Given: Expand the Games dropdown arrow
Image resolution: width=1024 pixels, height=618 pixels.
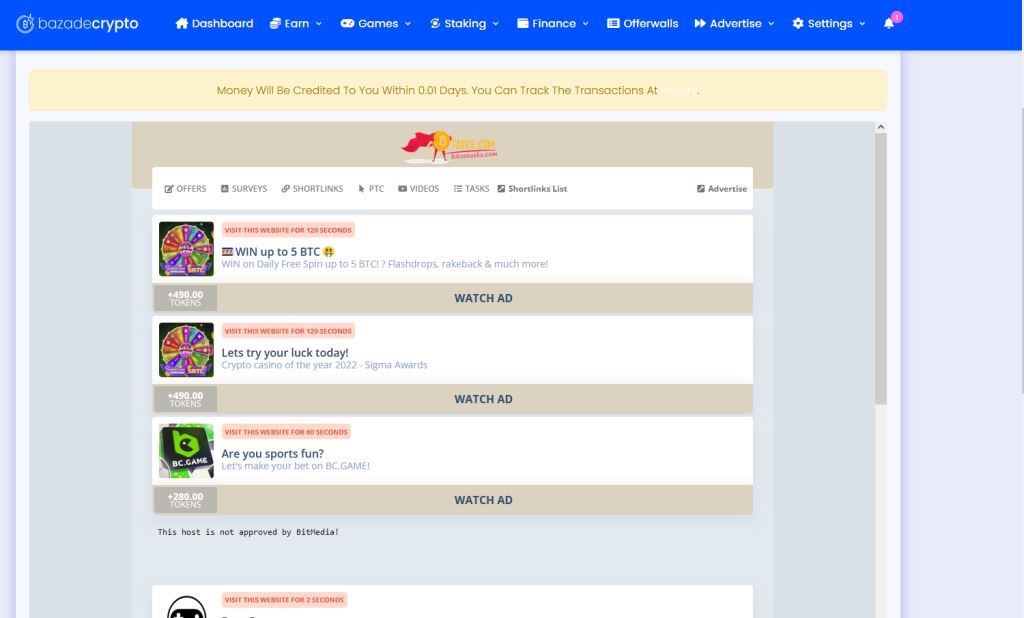Looking at the screenshot, I should coord(408,24).
